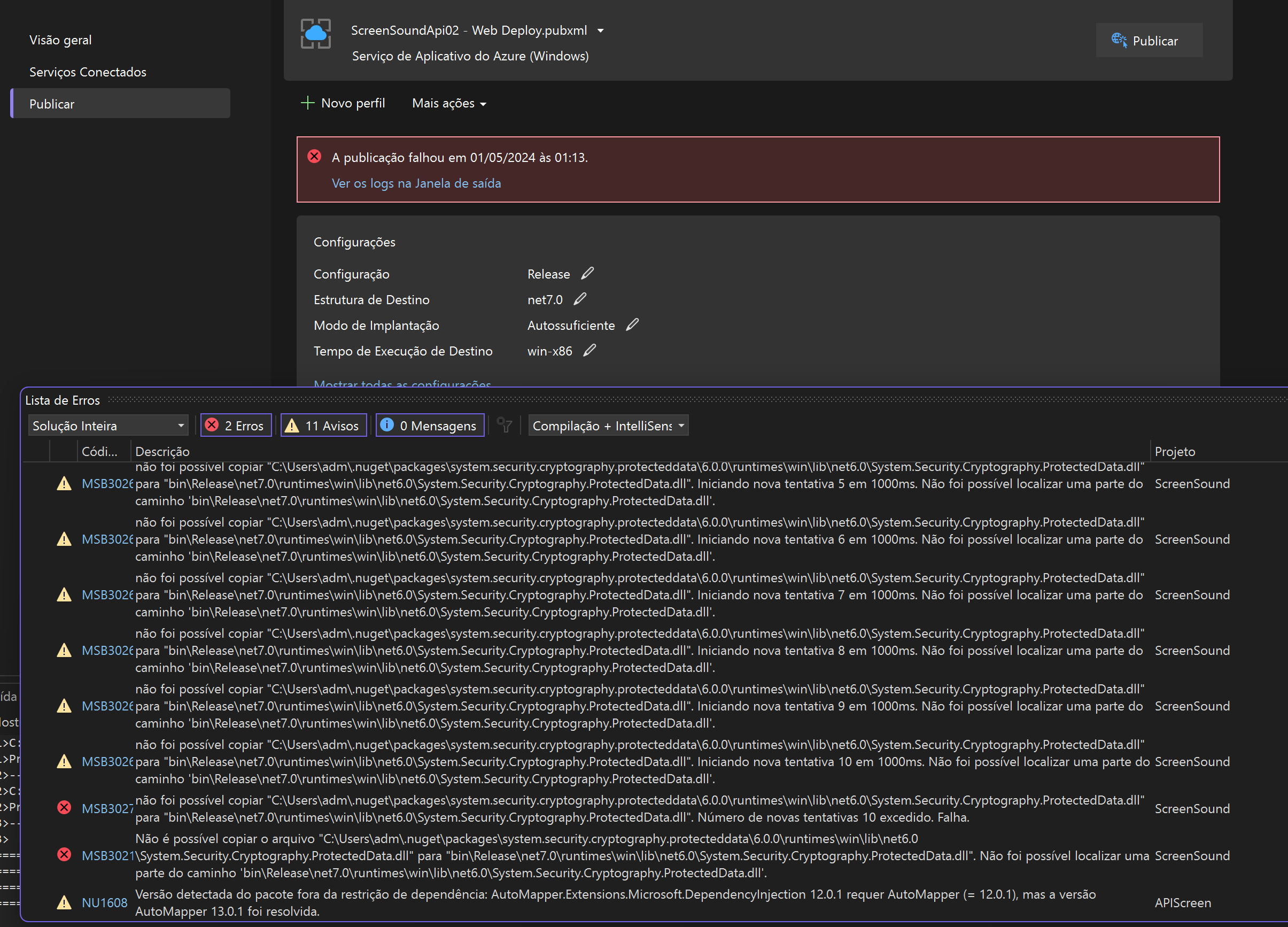Open MSB3026 code link for tentativa 10
This screenshot has width=1288, height=927.
(x=107, y=762)
